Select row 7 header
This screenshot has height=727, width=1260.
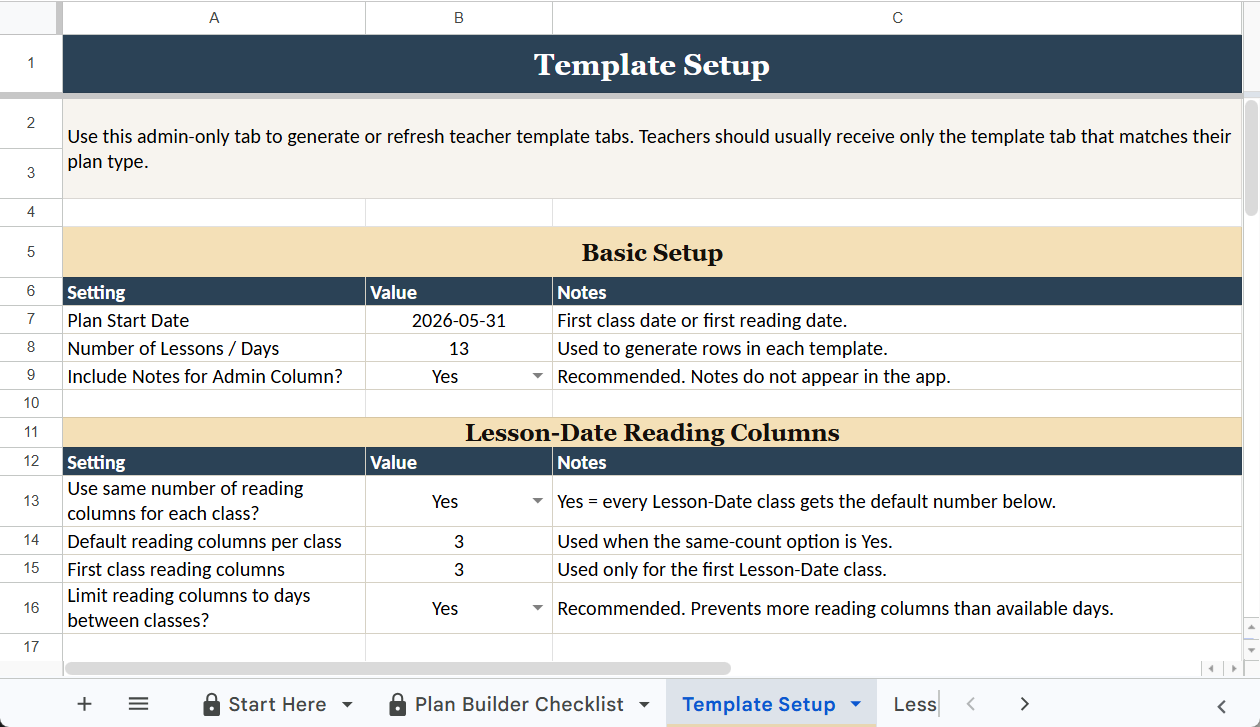[x=31, y=320]
